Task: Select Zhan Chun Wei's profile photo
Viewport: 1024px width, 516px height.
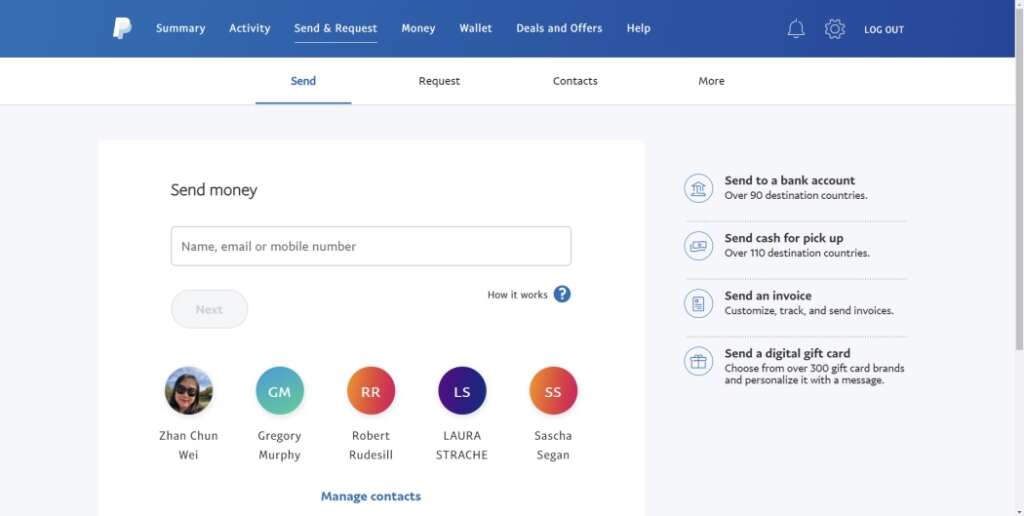Action: point(189,391)
